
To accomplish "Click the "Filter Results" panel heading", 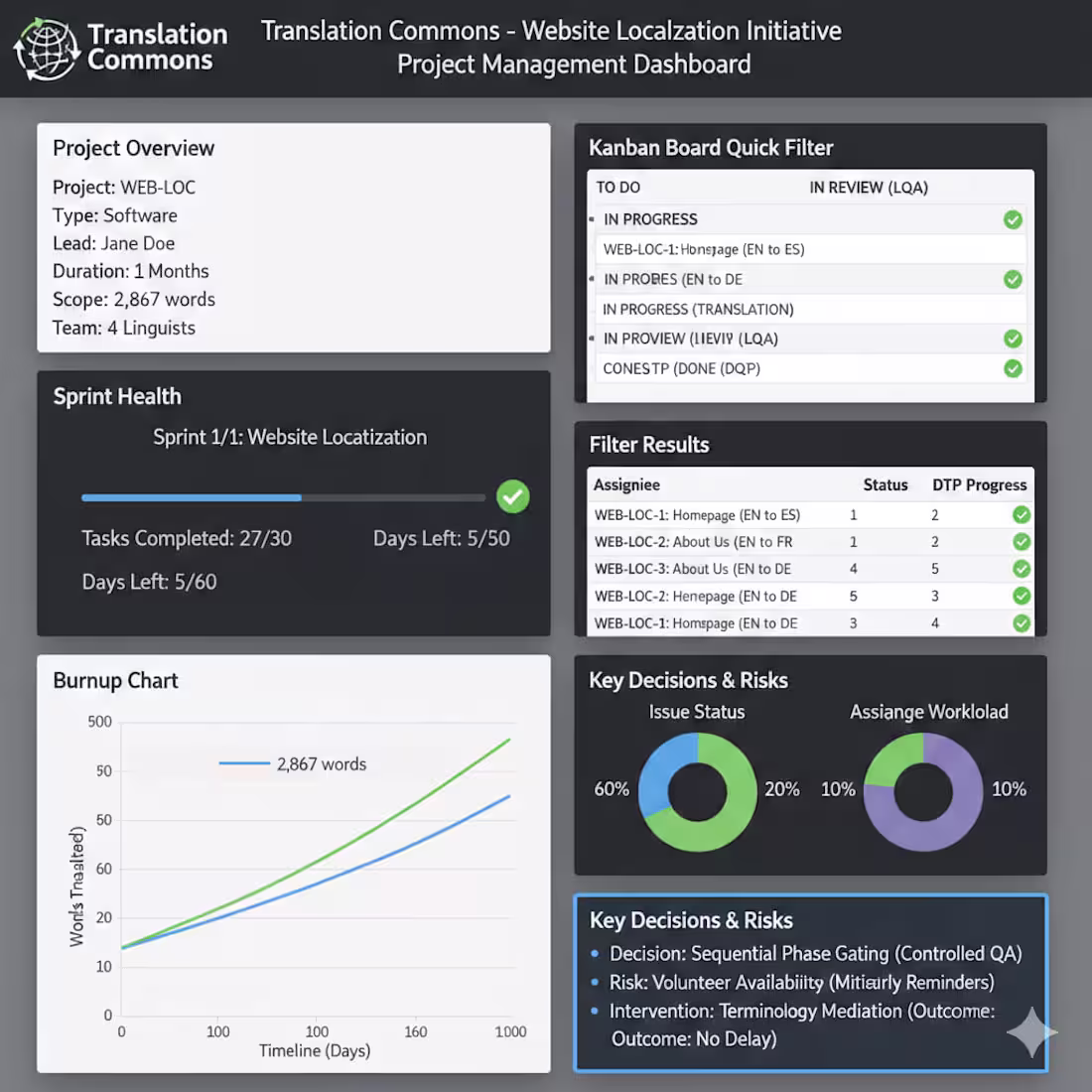I will tap(649, 445).
